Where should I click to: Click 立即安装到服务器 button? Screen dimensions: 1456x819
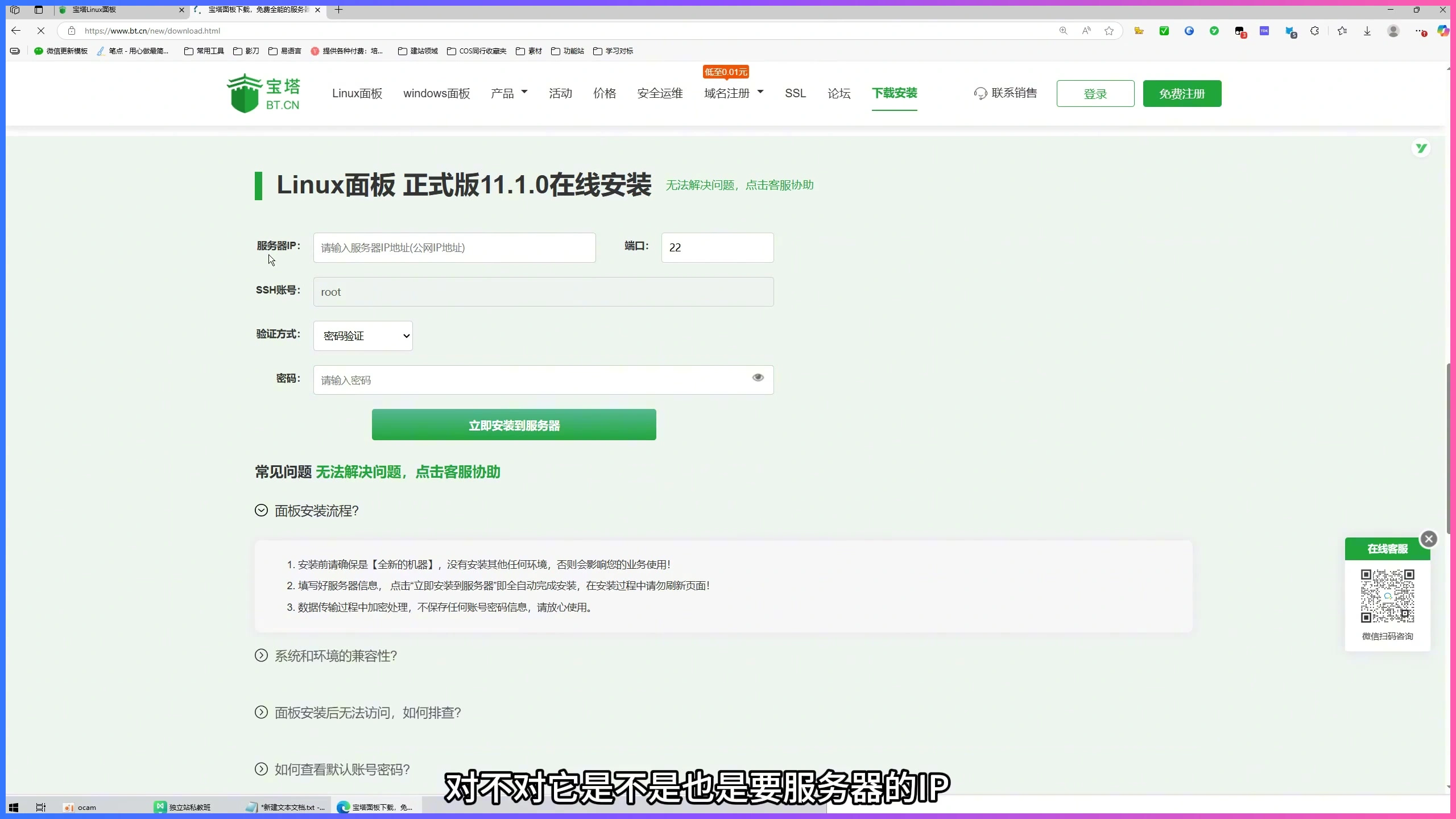pyautogui.click(x=514, y=425)
